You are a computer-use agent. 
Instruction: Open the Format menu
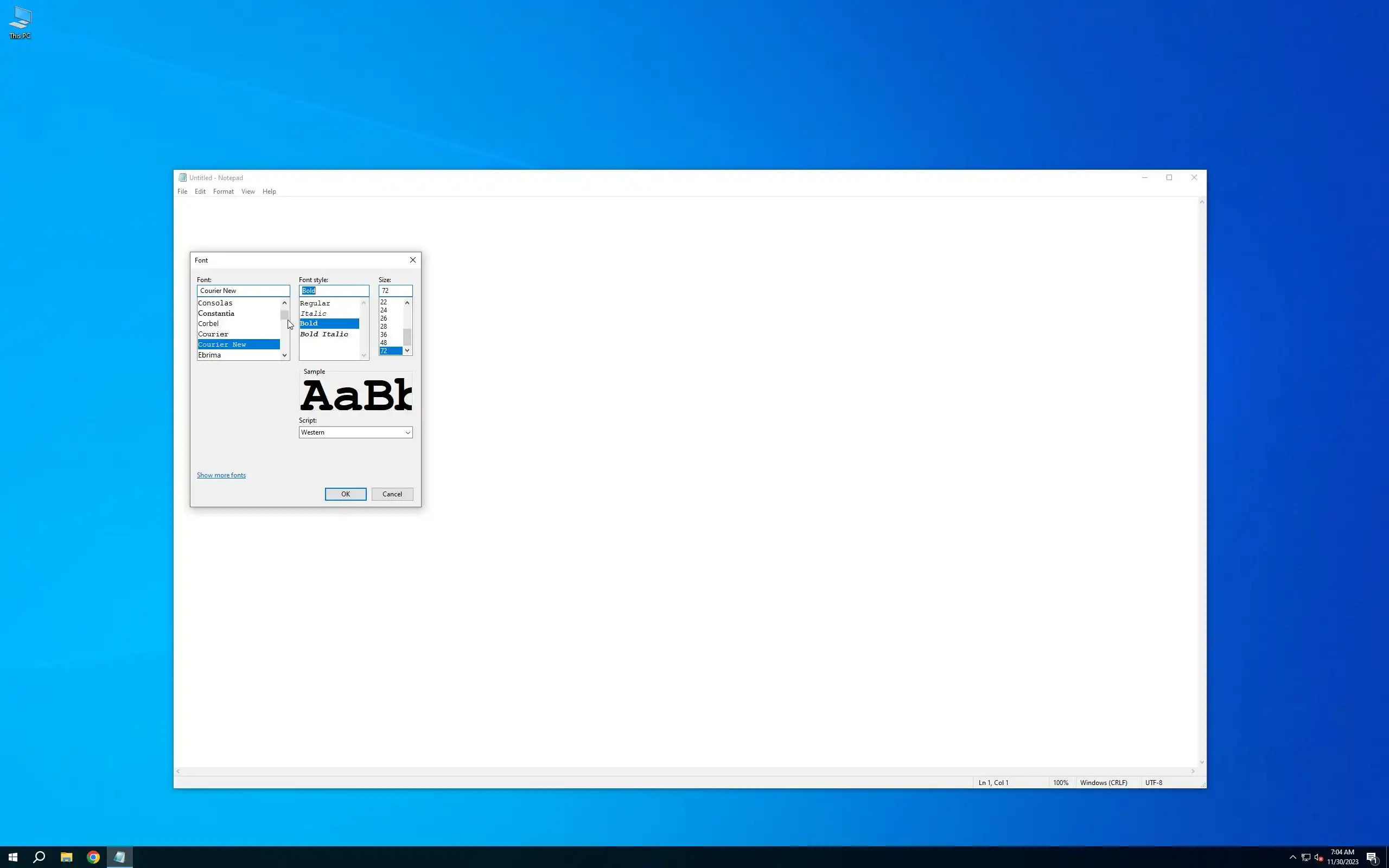222,192
